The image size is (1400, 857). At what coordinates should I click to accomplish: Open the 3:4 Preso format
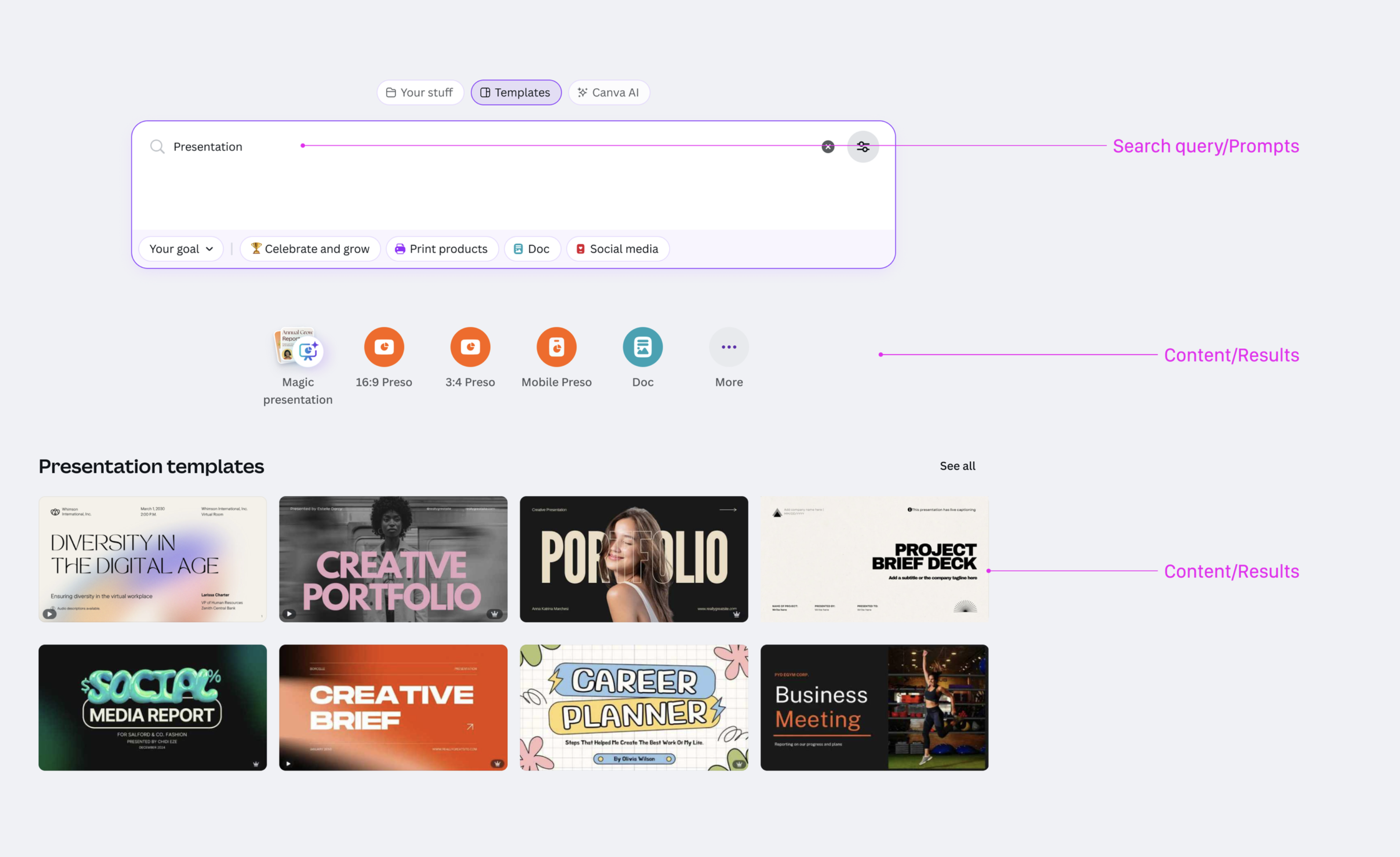click(470, 347)
